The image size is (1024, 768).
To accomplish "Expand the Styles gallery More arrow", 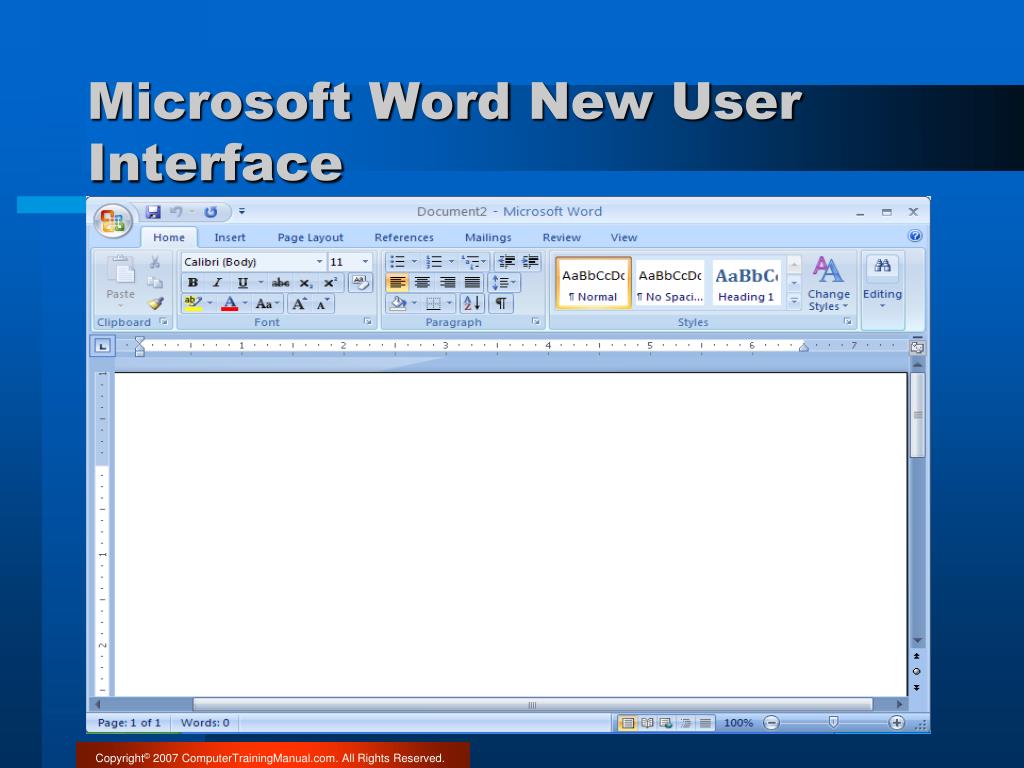I will point(794,301).
